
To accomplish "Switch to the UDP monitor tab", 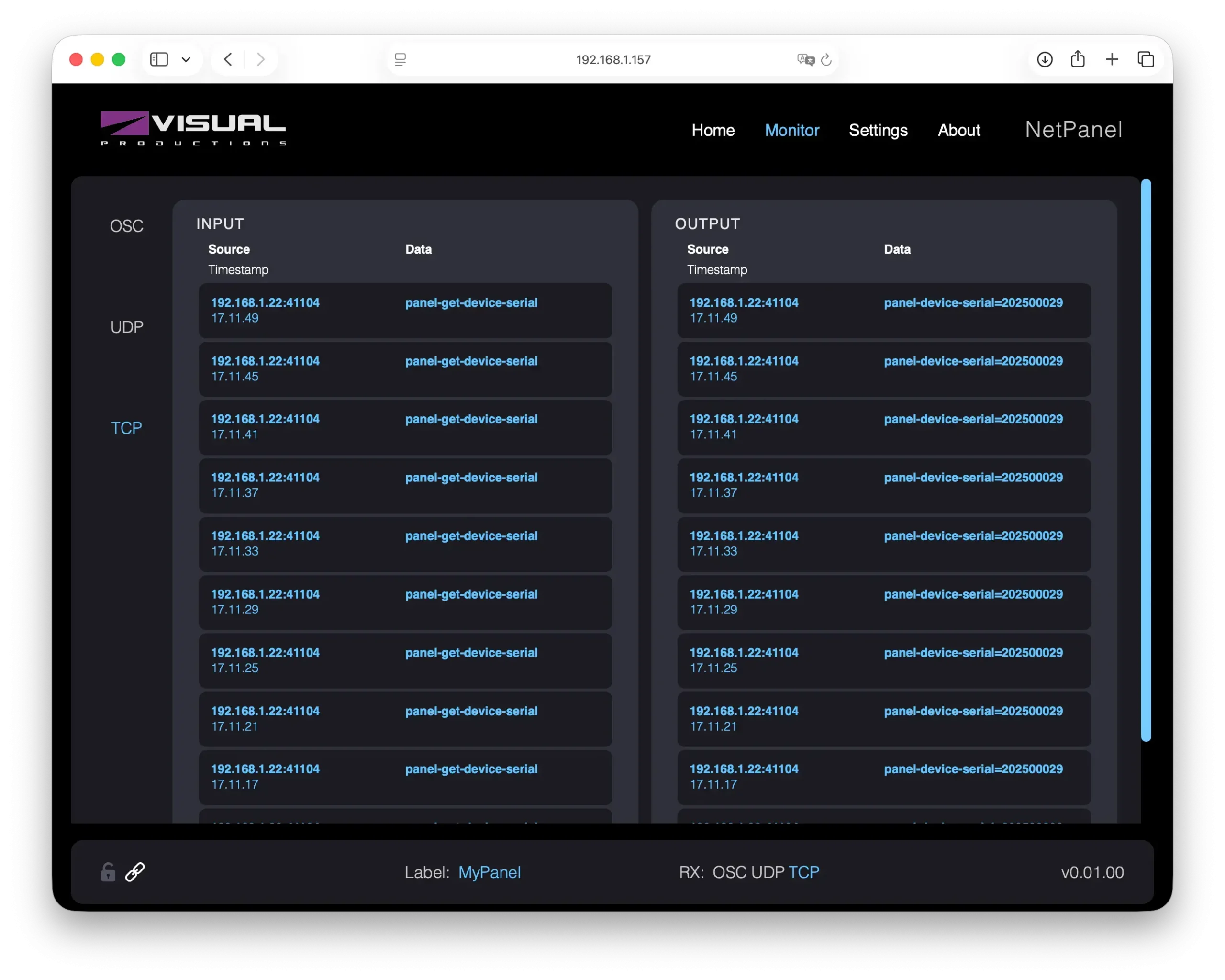I will pos(126,327).
